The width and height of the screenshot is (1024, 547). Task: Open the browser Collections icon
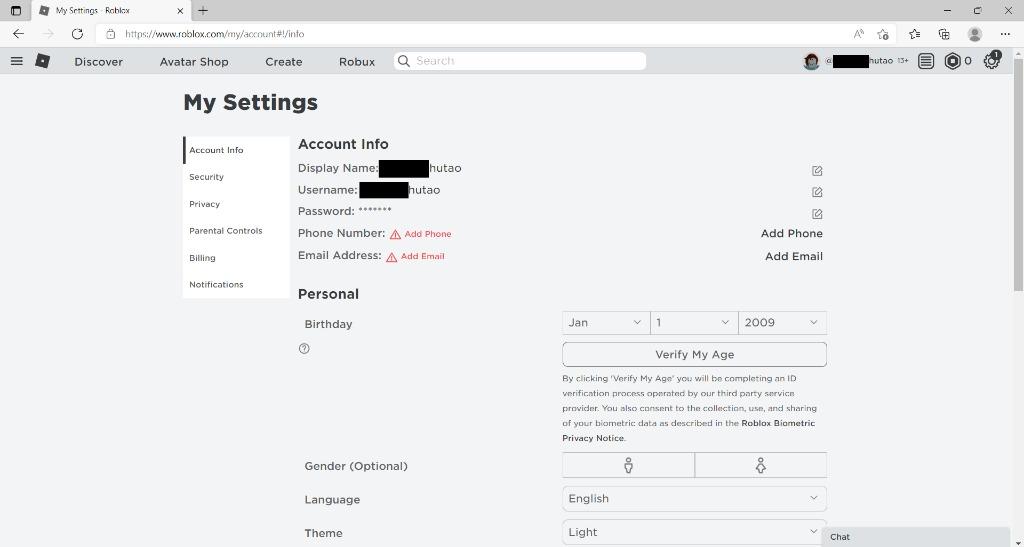[x=944, y=34]
